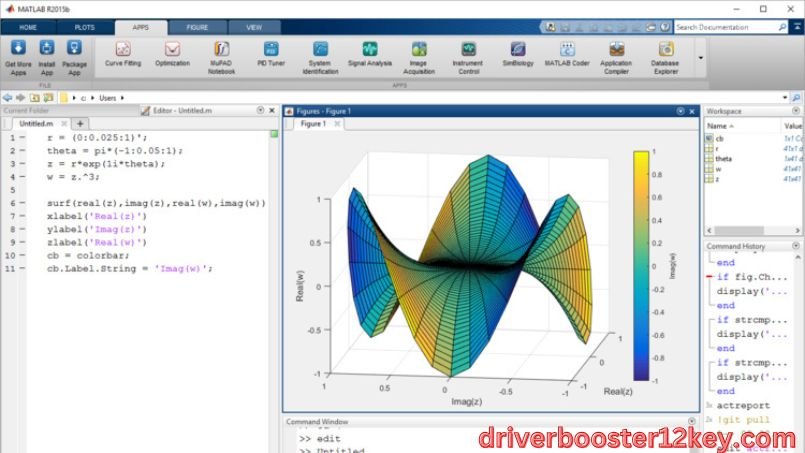Image resolution: width=805 pixels, height=453 pixels.
Task: Launch the Optimization app
Action: (172, 54)
